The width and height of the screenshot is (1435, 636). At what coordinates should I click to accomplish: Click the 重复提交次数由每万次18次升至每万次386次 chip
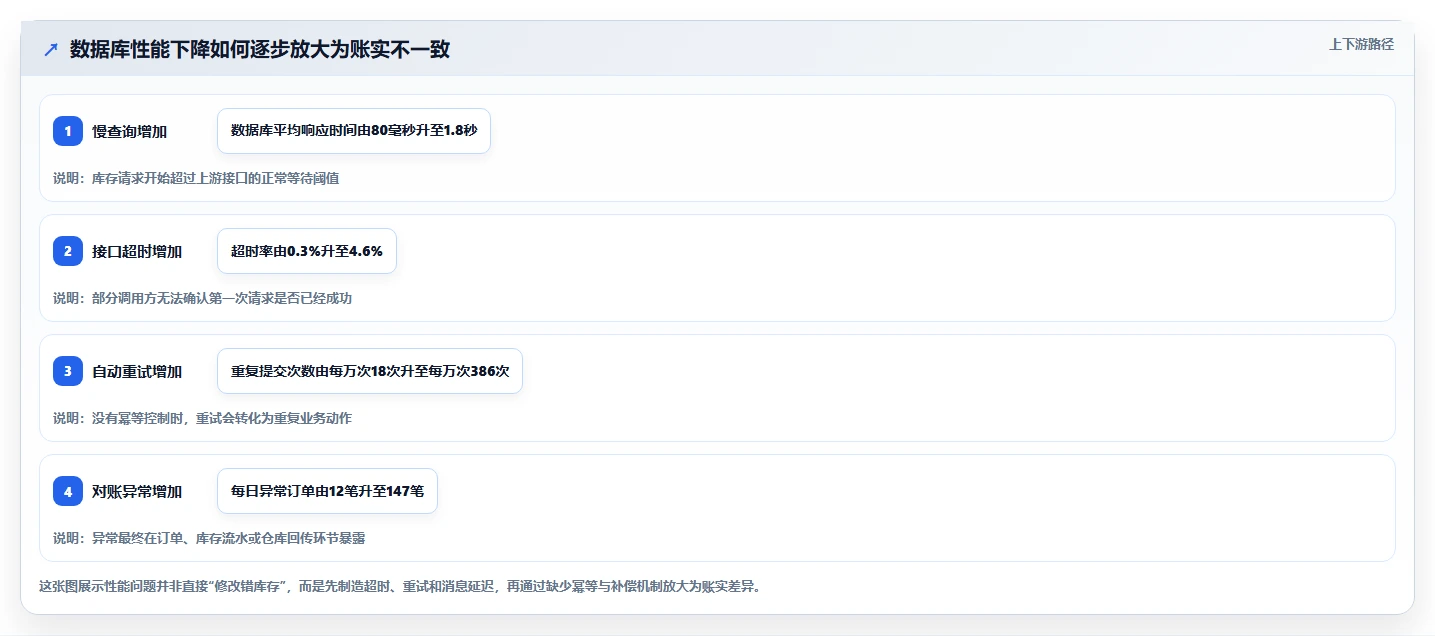[370, 371]
